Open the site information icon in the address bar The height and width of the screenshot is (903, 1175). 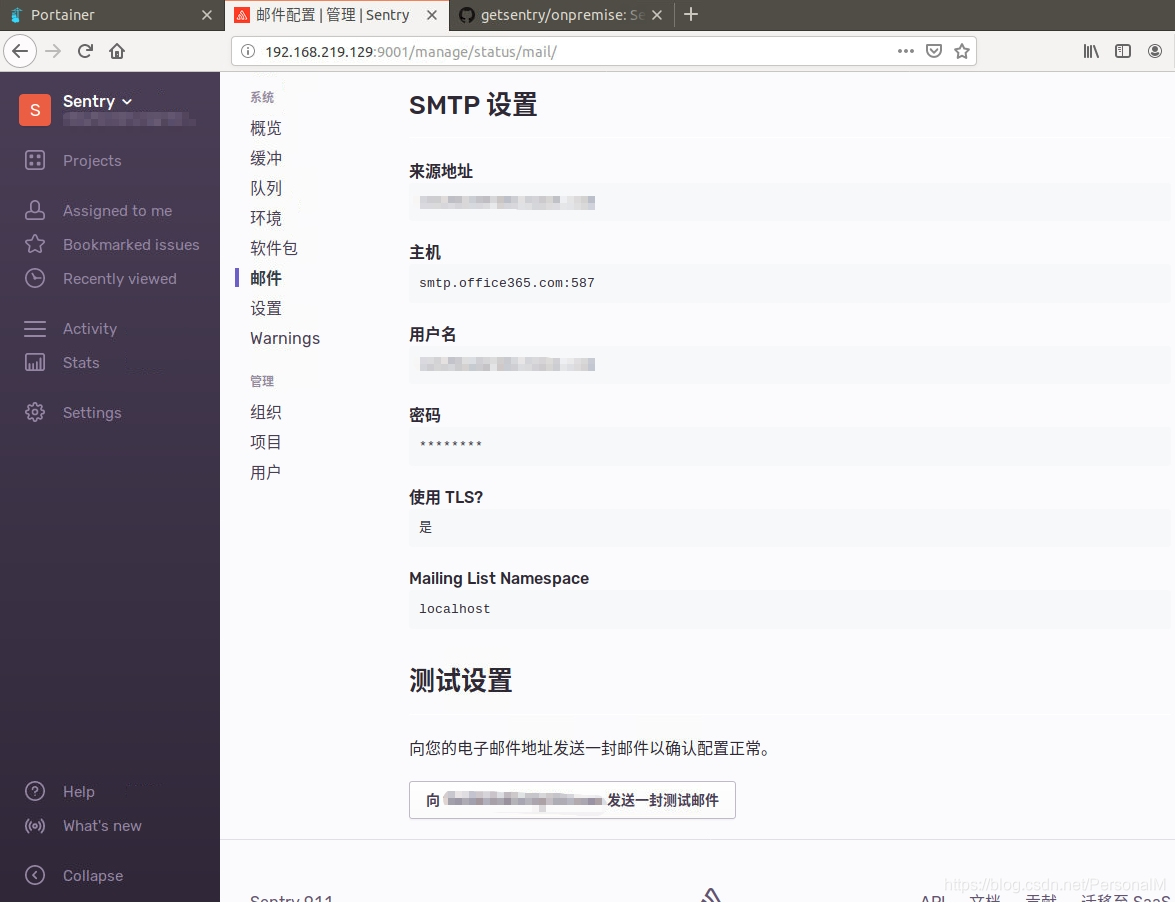pyautogui.click(x=247, y=51)
